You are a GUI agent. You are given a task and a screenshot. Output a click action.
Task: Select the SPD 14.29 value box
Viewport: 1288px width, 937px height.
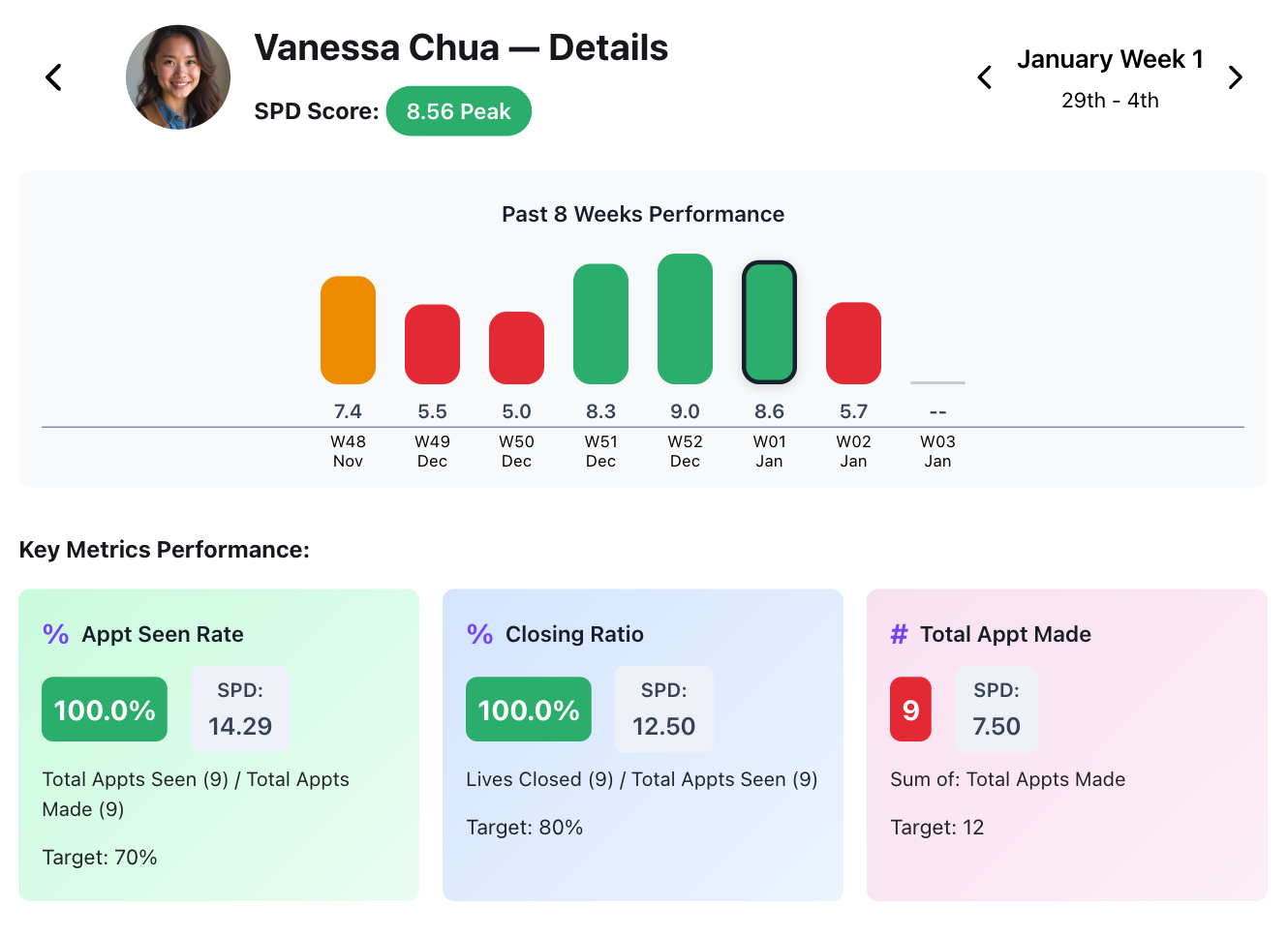tap(240, 709)
